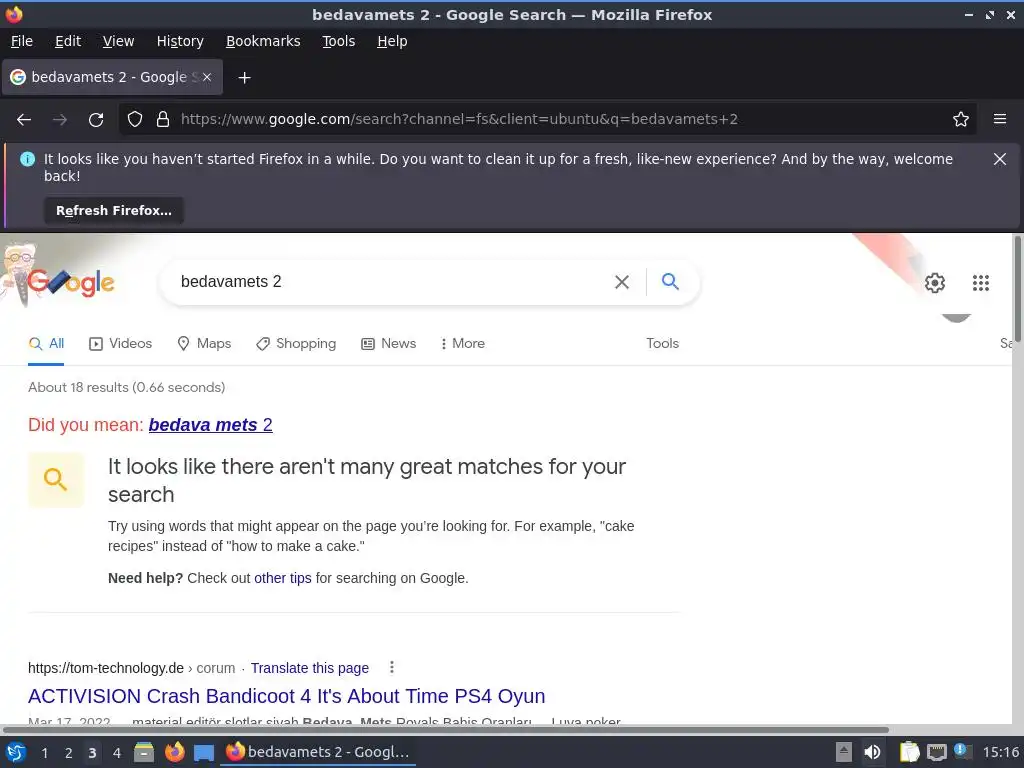Open the file manager taskbar icon

click(144, 752)
